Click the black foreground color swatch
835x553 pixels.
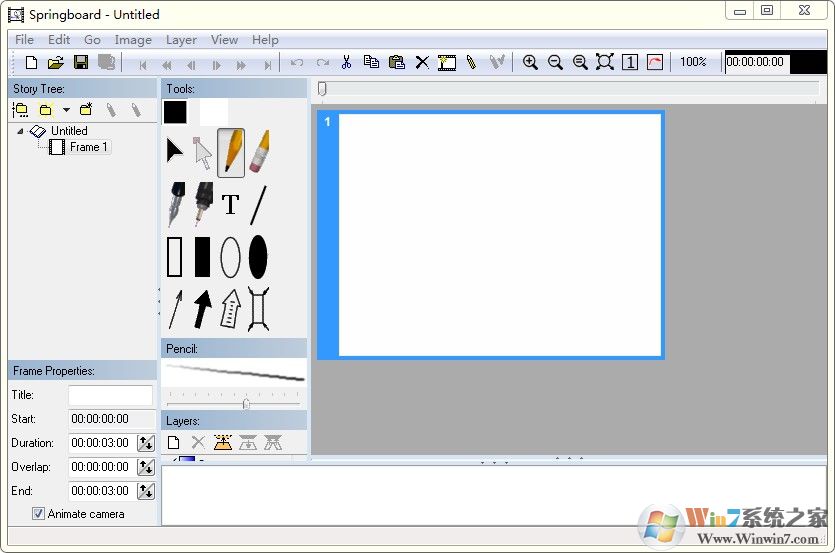coord(175,112)
